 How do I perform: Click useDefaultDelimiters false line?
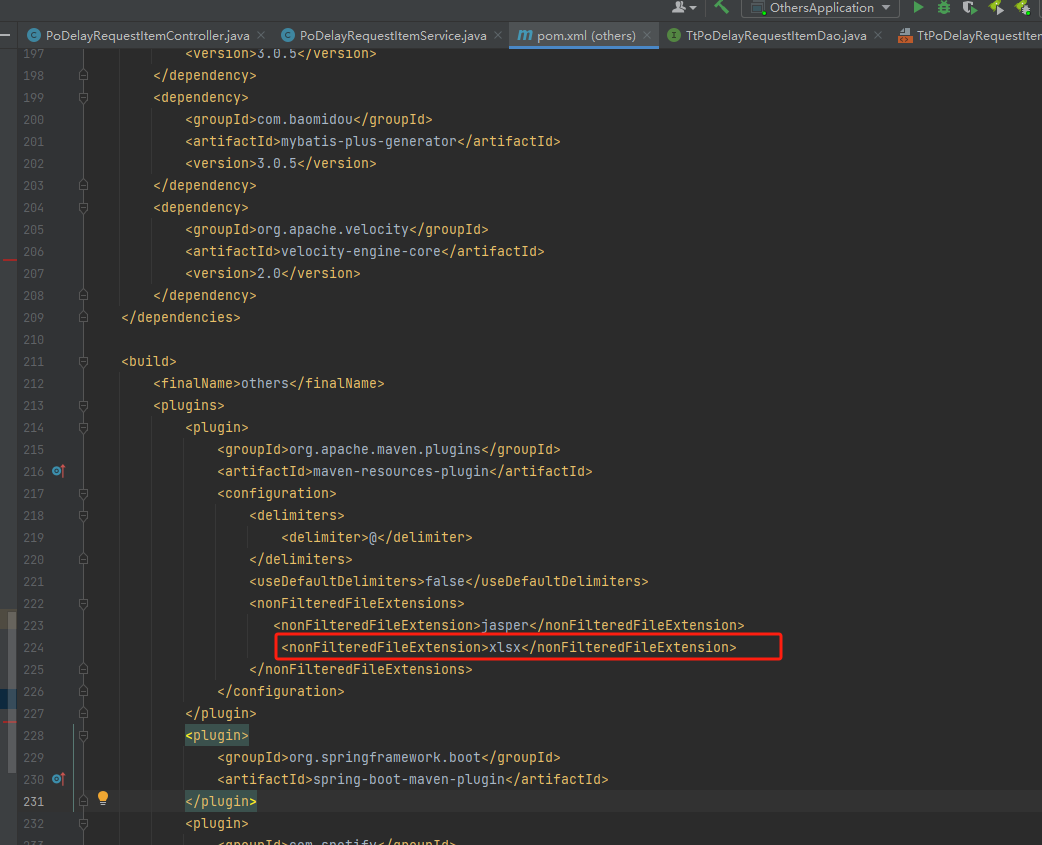(449, 581)
